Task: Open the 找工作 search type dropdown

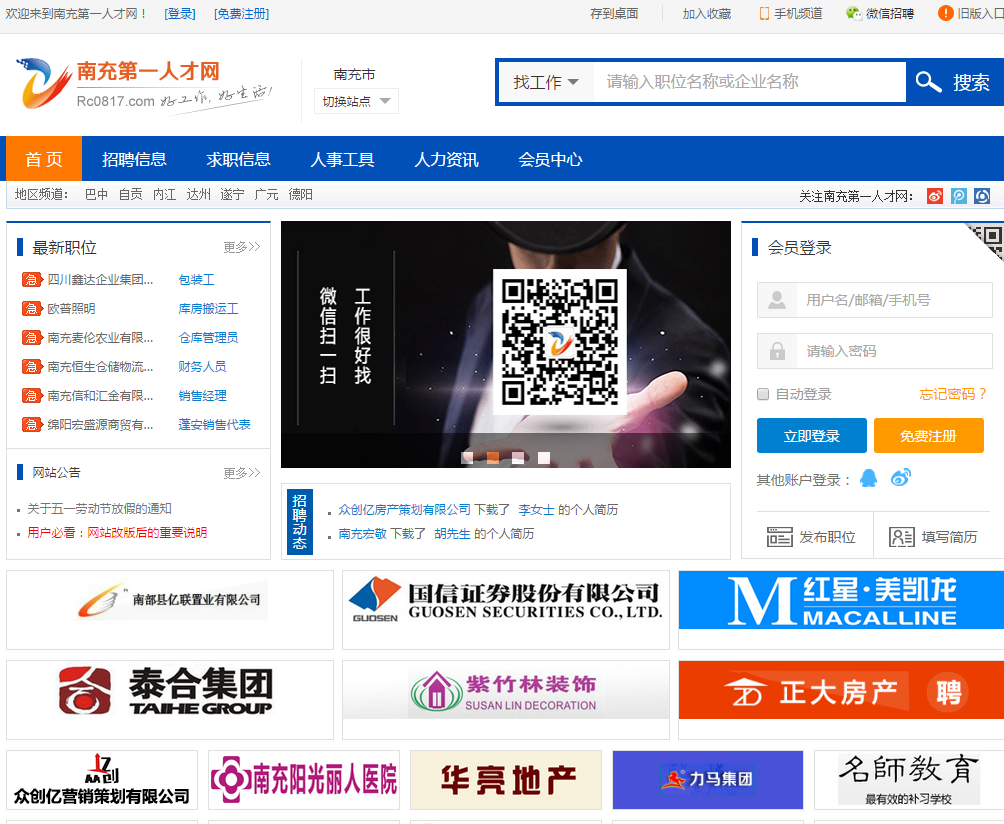Action: 546,82
